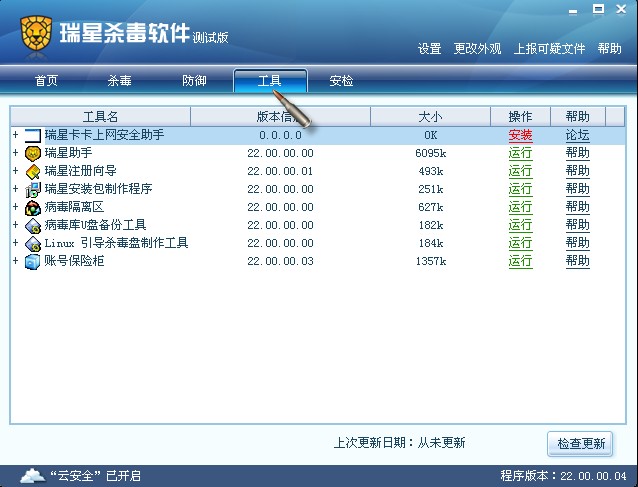638x487 pixels.
Task: Click 程序版本: 22.00.00.04 status text
Action: point(564,476)
